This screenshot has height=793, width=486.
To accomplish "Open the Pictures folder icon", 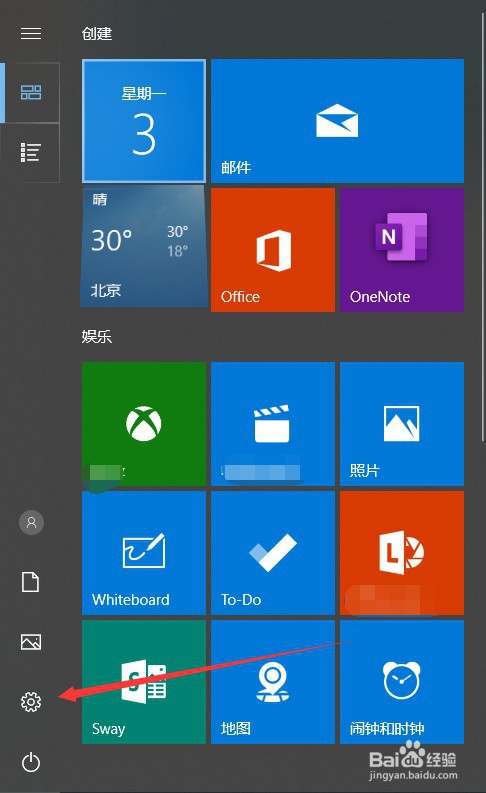I will pos(31,642).
